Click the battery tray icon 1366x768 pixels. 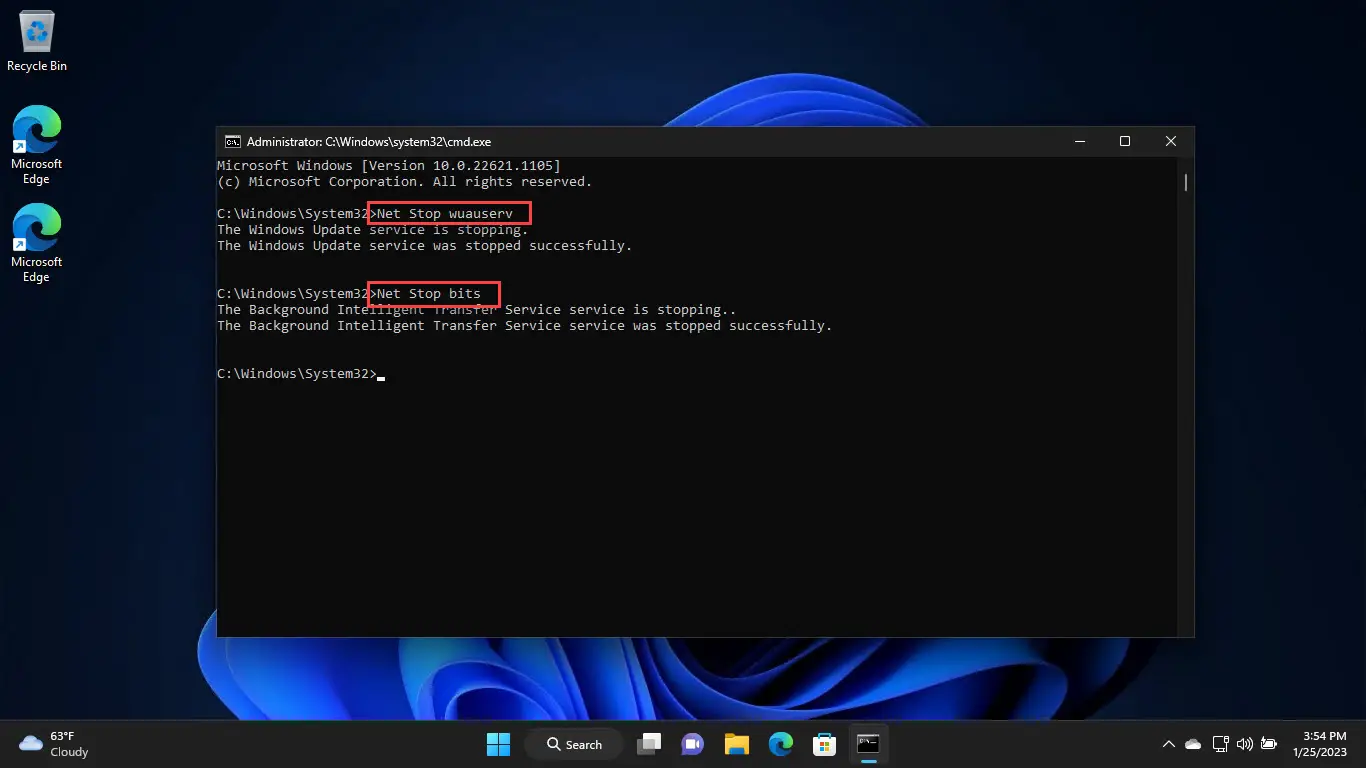click(x=1269, y=744)
